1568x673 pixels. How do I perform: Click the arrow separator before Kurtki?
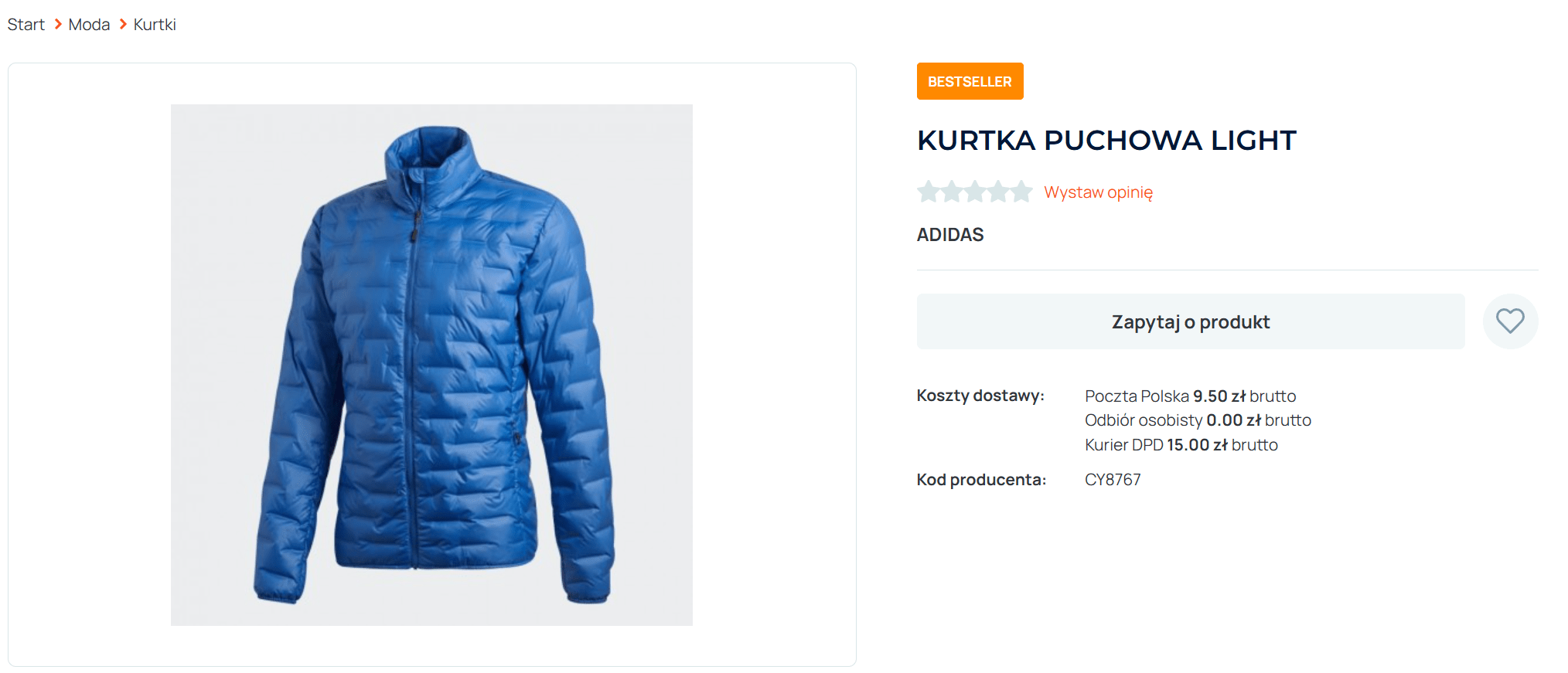click(122, 25)
